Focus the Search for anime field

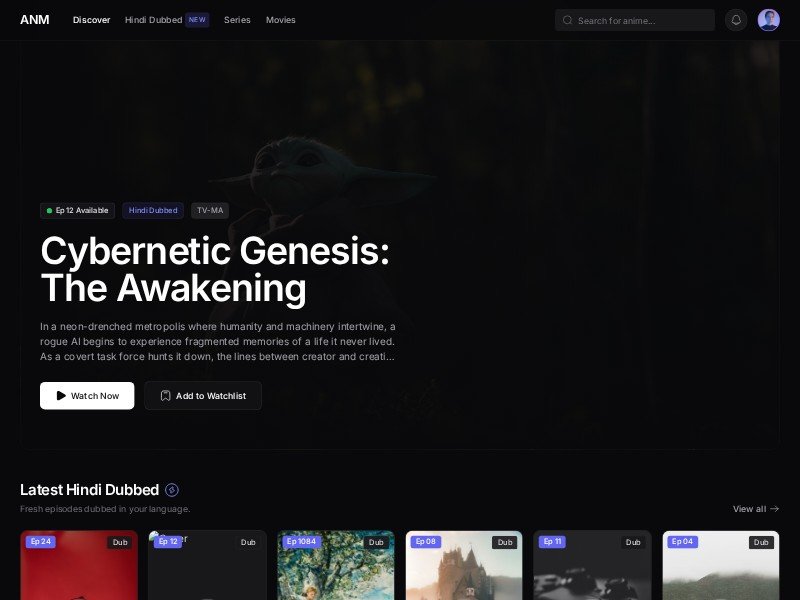click(635, 20)
